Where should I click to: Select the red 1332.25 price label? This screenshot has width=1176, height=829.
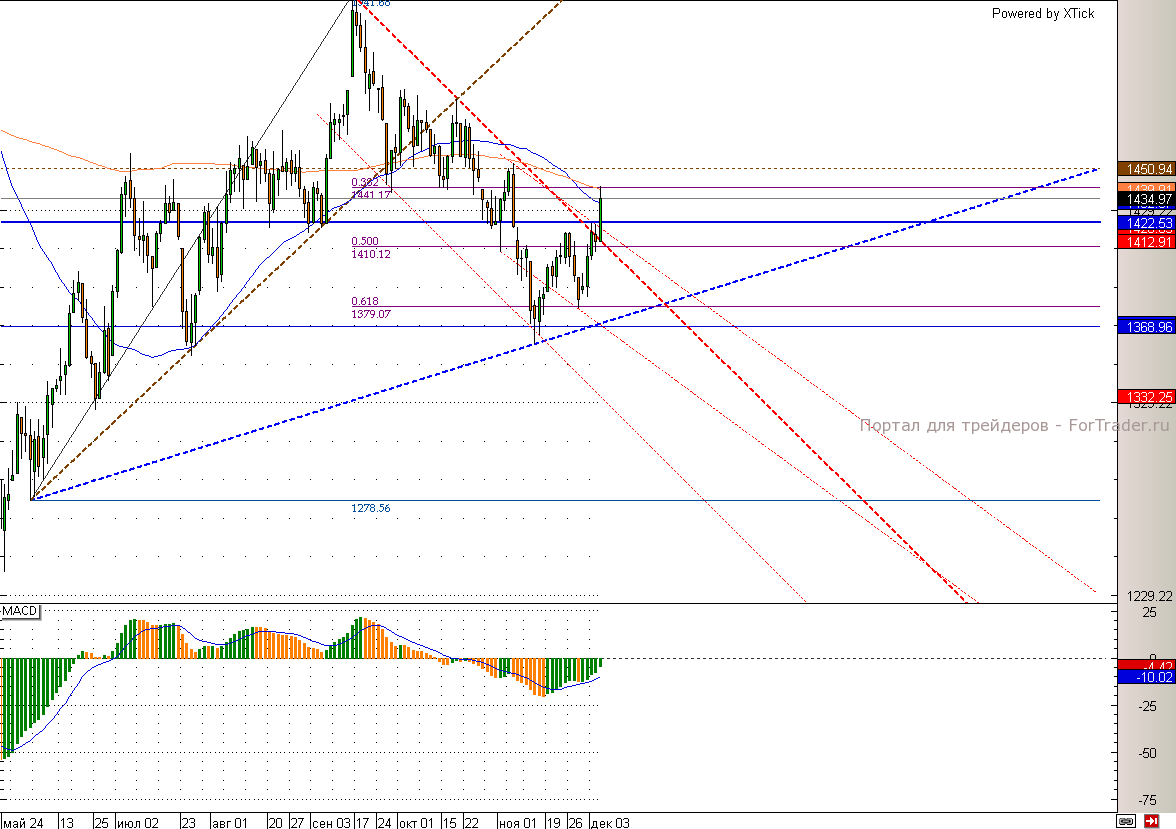pyautogui.click(x=1146, y=397)
